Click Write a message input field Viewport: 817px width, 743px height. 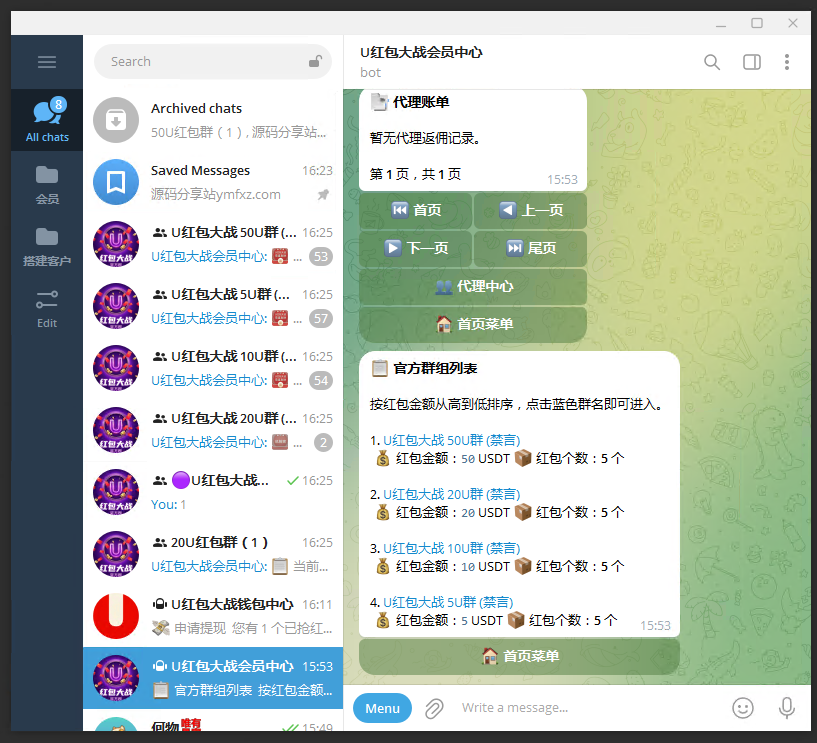(589, 708)
